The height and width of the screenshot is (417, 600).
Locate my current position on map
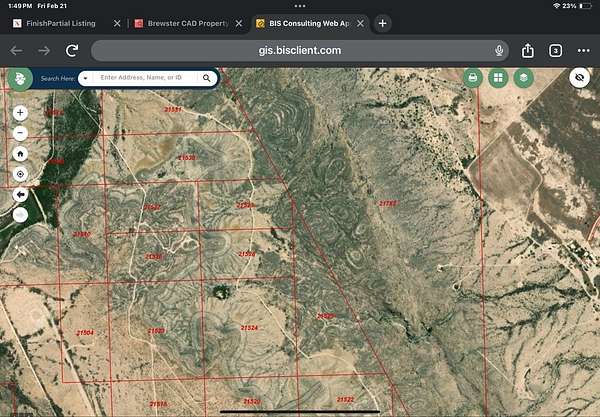point(20,174)
